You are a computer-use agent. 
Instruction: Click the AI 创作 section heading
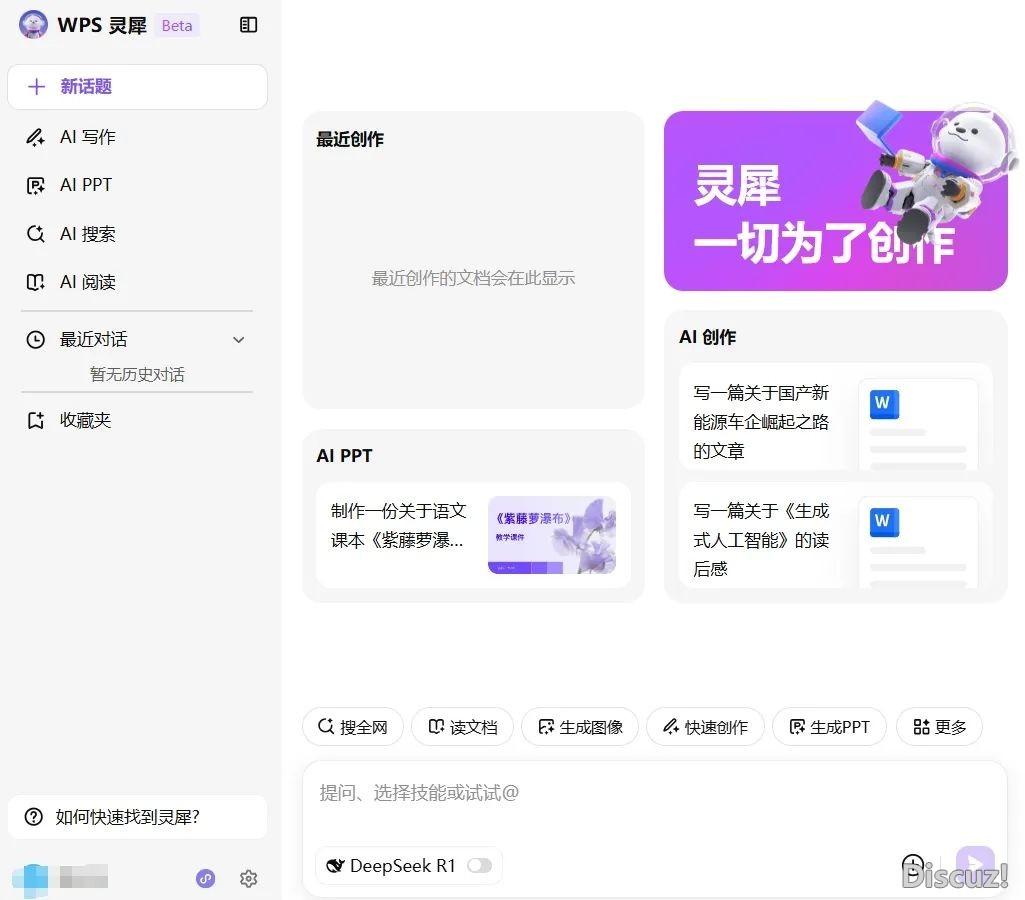tap(707, 337)
